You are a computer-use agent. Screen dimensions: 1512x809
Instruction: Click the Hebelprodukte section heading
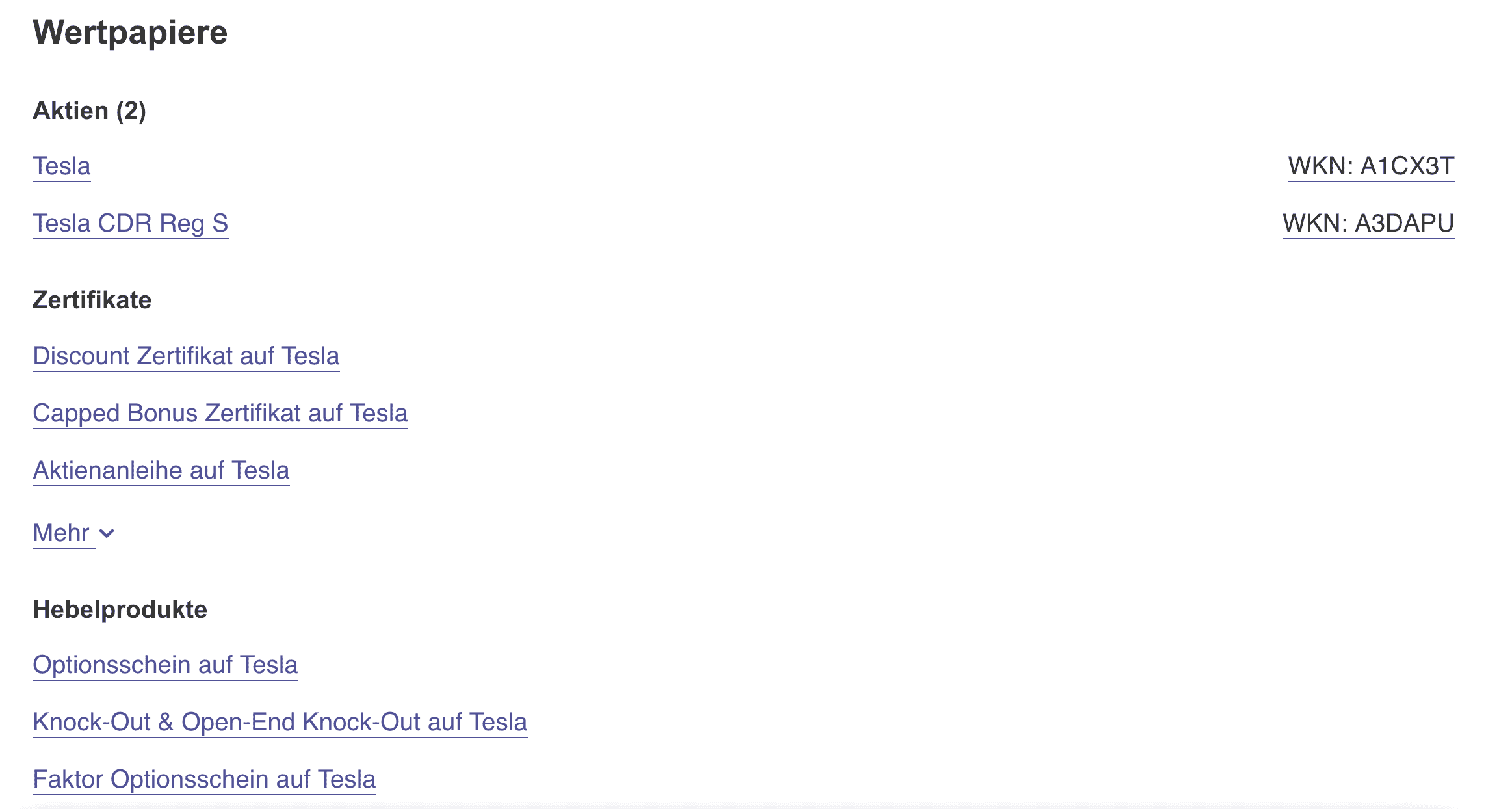point(120,609)
